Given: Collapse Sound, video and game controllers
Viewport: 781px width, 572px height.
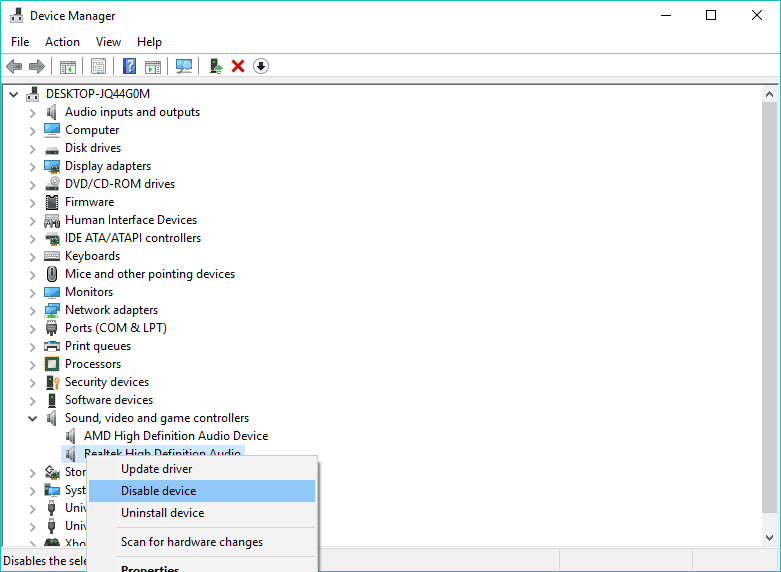Looking at the screenshot, I should tap(32, 419).
